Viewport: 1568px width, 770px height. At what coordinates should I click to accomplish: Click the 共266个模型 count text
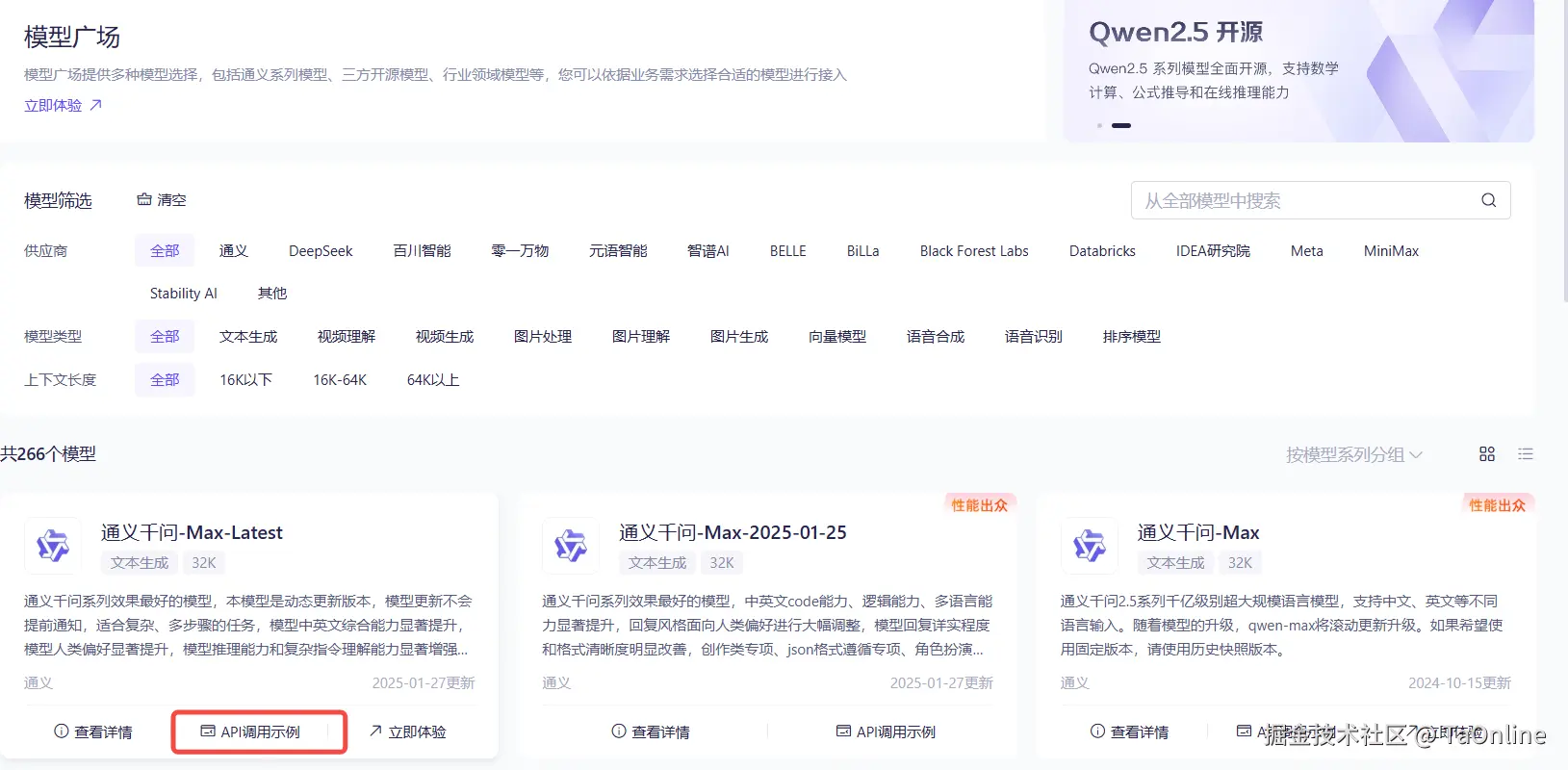pyautogui.click(x=48, y=453)
